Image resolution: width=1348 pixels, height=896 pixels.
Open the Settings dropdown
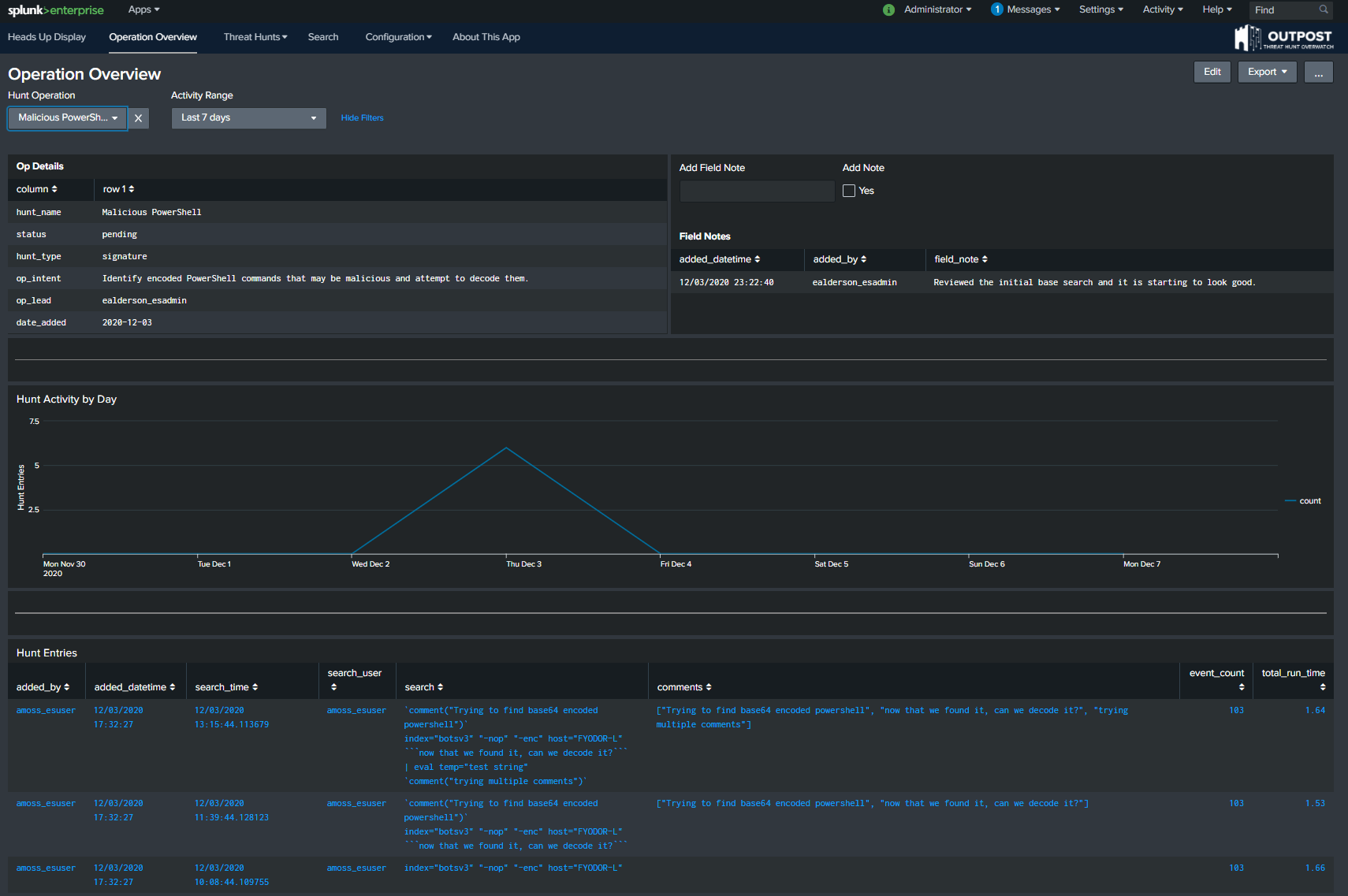pyautogui.click(x=1101, y=9)
